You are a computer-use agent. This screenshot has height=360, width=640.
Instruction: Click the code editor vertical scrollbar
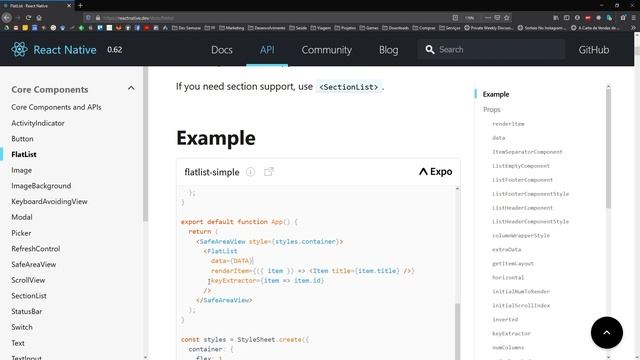point(457,273)
